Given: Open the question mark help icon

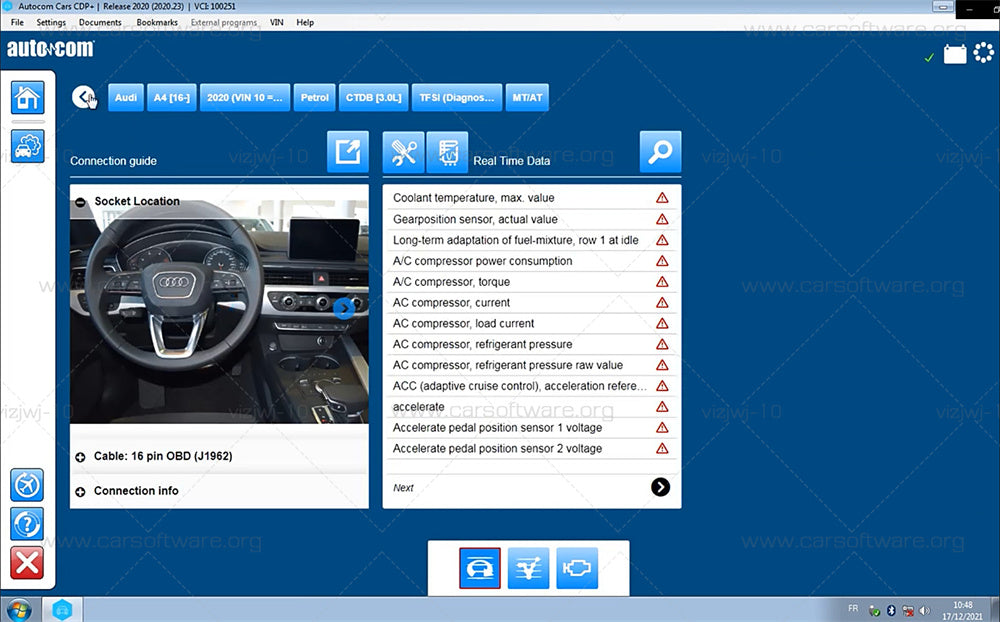Looking at the screenshot, I should click(x=27, y=524).
